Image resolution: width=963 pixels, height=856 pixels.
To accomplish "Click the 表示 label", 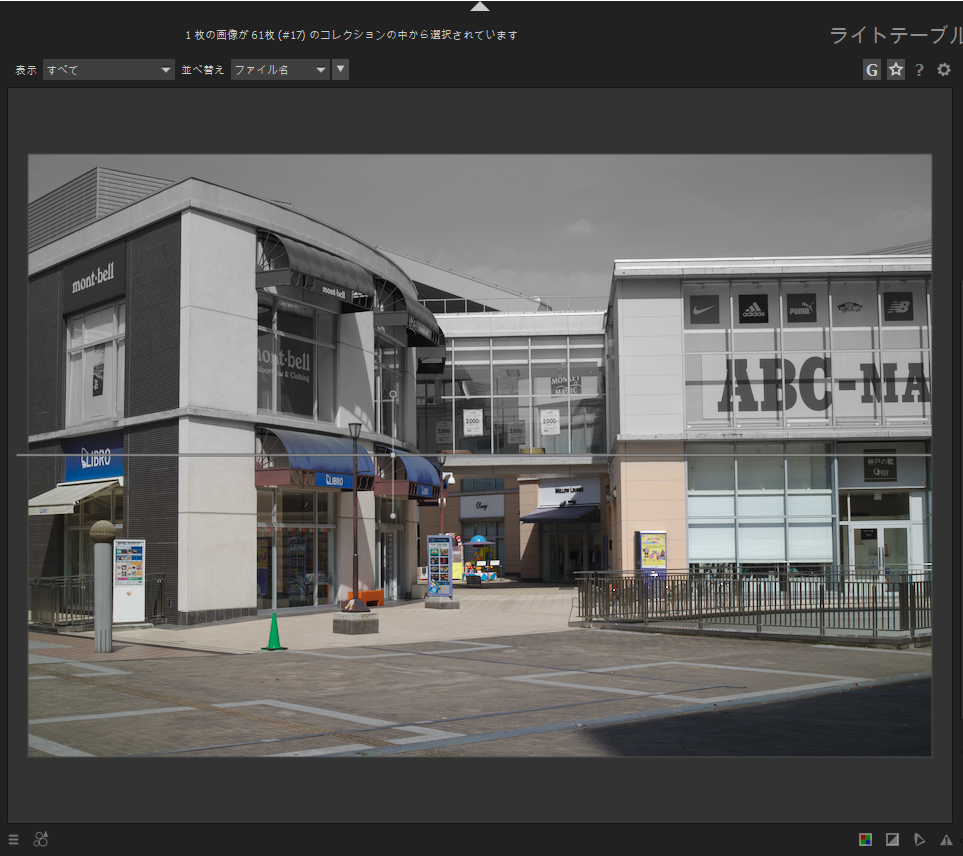I will tap(26, 70).
